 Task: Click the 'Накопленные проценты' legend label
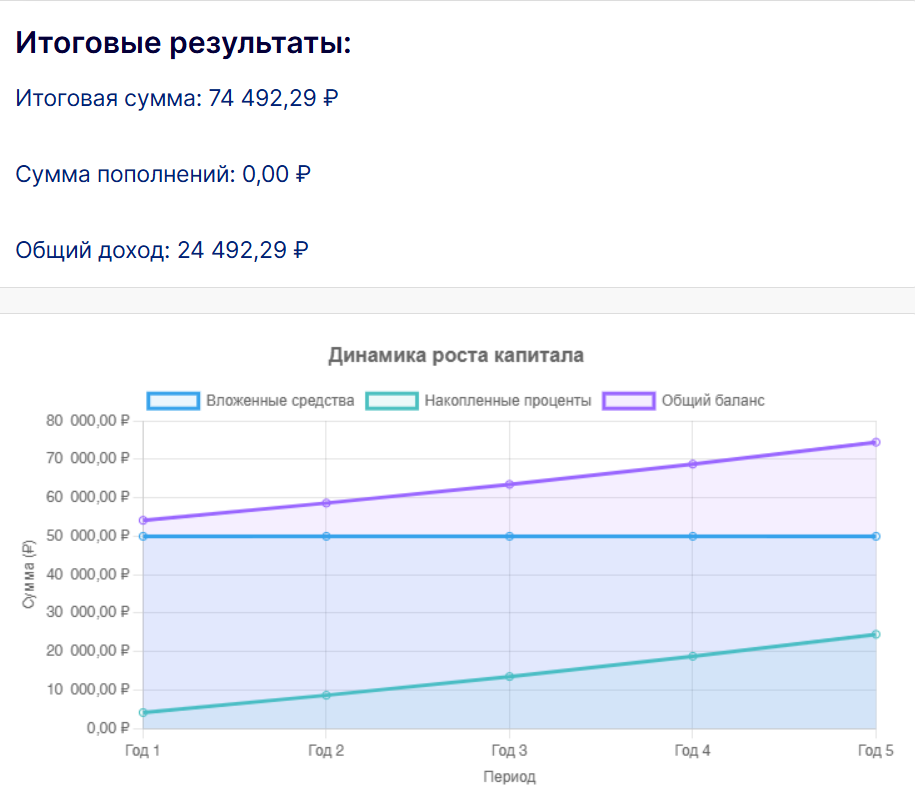508,401
